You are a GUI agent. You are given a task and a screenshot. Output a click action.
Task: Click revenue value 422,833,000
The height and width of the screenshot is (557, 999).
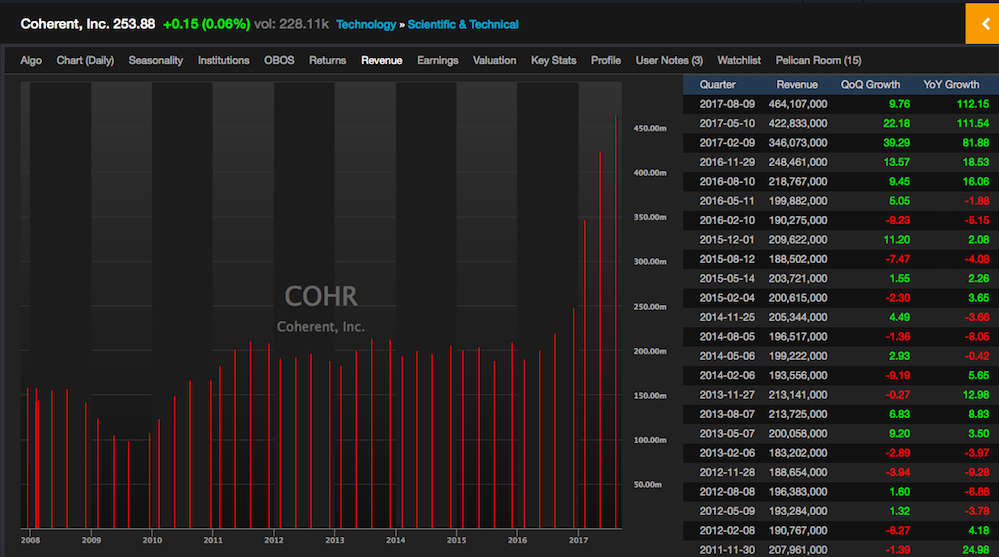pyautogui.click(x=798, y=124)
